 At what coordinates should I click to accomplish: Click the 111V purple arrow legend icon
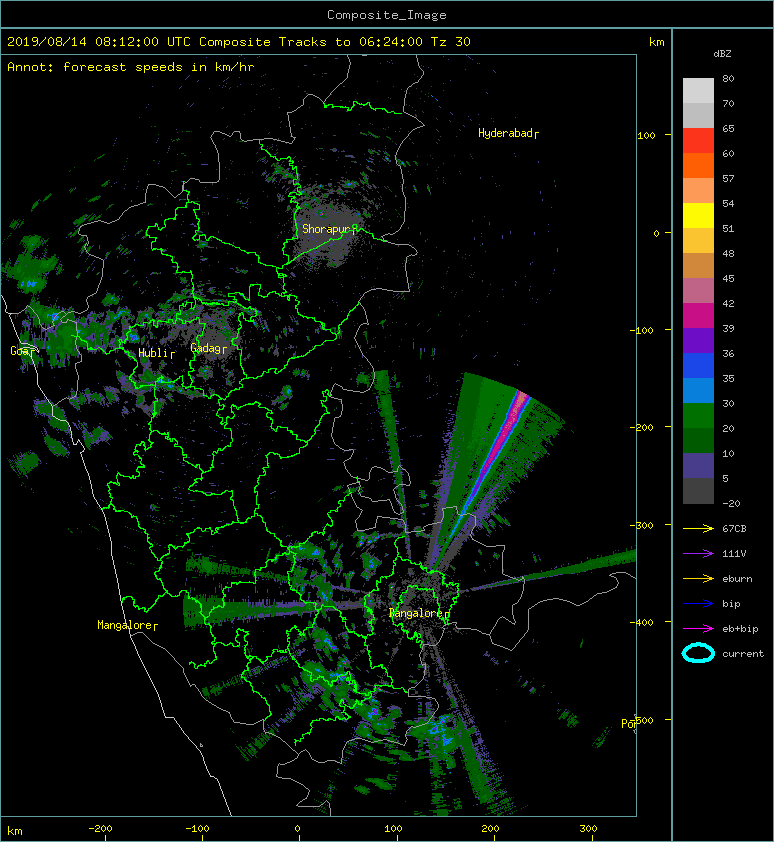(698, 554)
